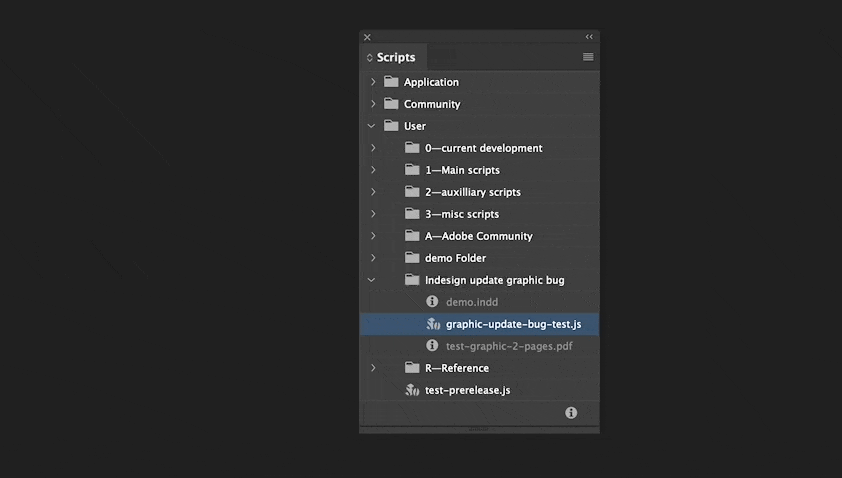Image resolution: width=842 pixels, height=478 pixels.
Task: Expand the 1—Main scripts folder
Action: pyautogui.click(x=373, y=170)
